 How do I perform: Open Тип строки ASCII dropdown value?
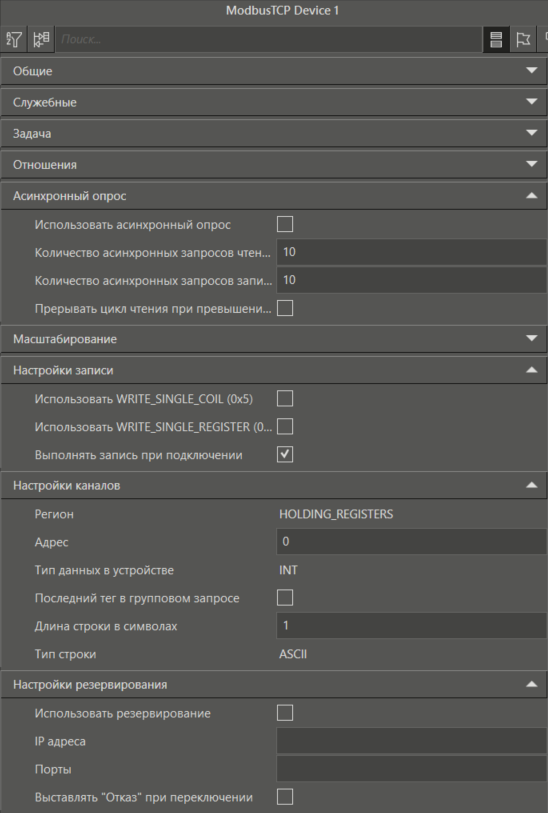click(293, 654)
